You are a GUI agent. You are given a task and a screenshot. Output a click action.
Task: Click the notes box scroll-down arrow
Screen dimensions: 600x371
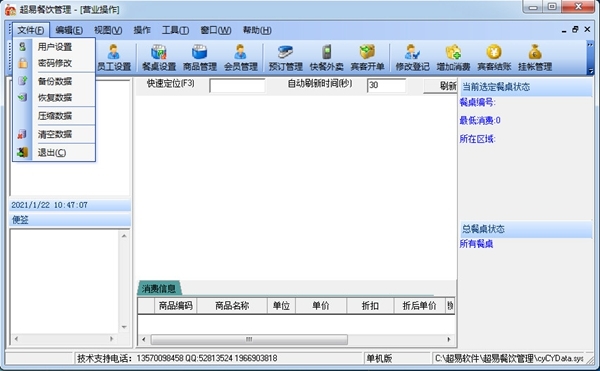(124, 327)
